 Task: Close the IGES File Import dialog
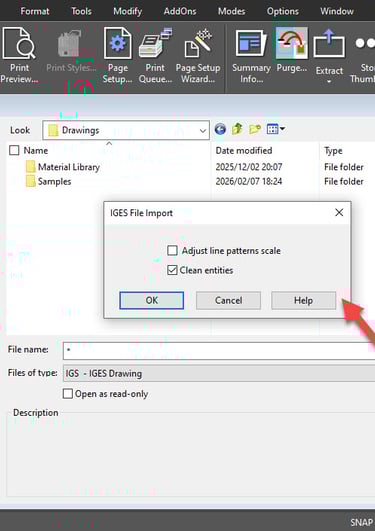339,213
